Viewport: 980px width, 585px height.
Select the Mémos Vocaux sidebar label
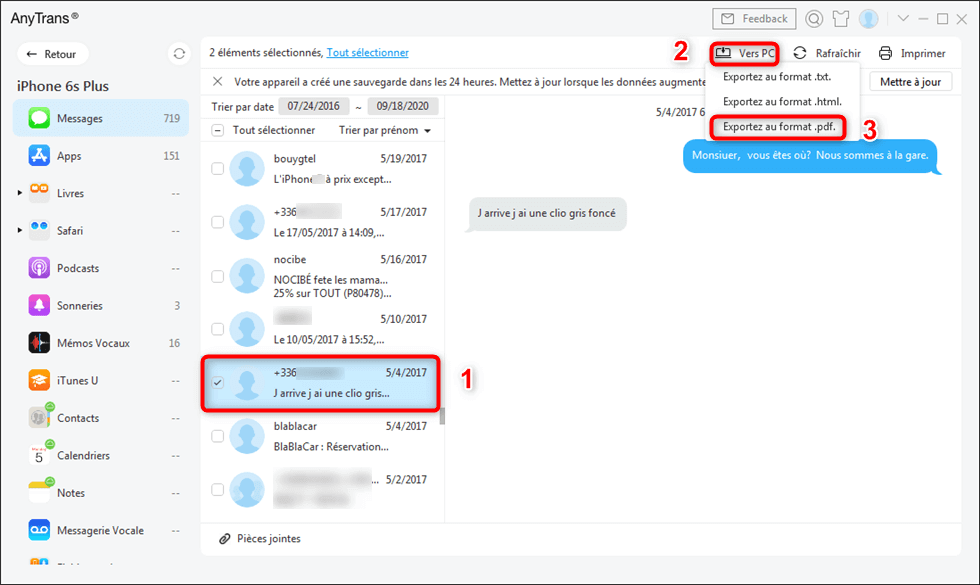[x=94, y=343]
